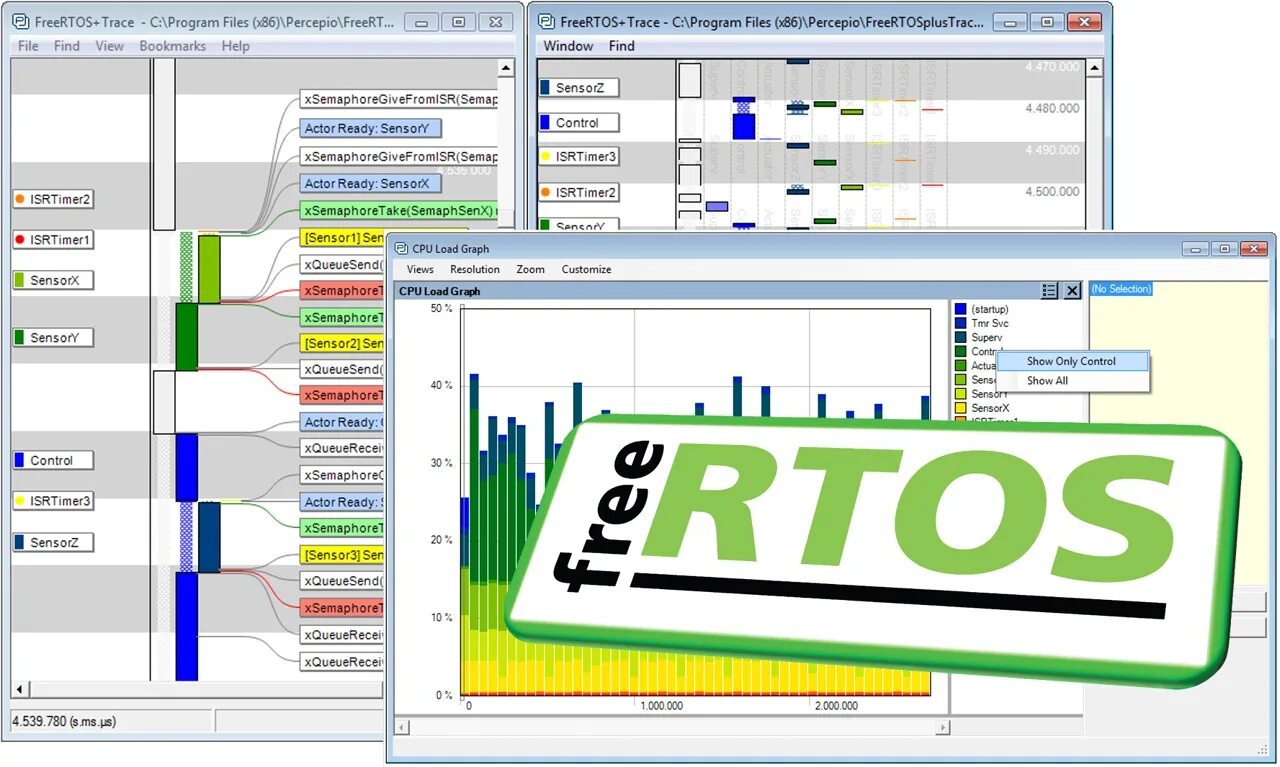
Task: Click the orange ISRTimer2 dot in left trace window
Action: point(20,199)
